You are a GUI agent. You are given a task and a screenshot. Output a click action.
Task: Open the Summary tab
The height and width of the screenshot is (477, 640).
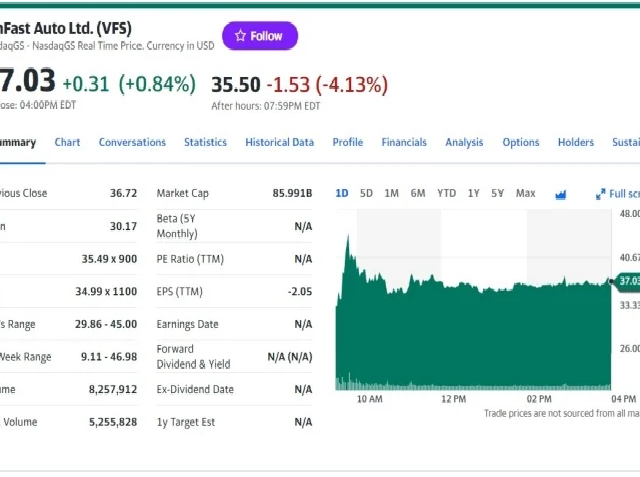18,142
